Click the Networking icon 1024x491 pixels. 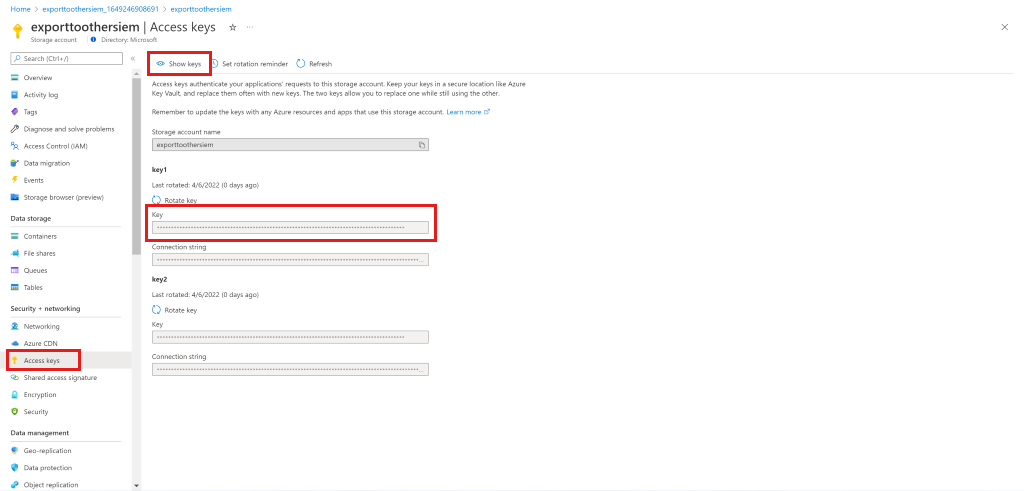pos(14,326)
